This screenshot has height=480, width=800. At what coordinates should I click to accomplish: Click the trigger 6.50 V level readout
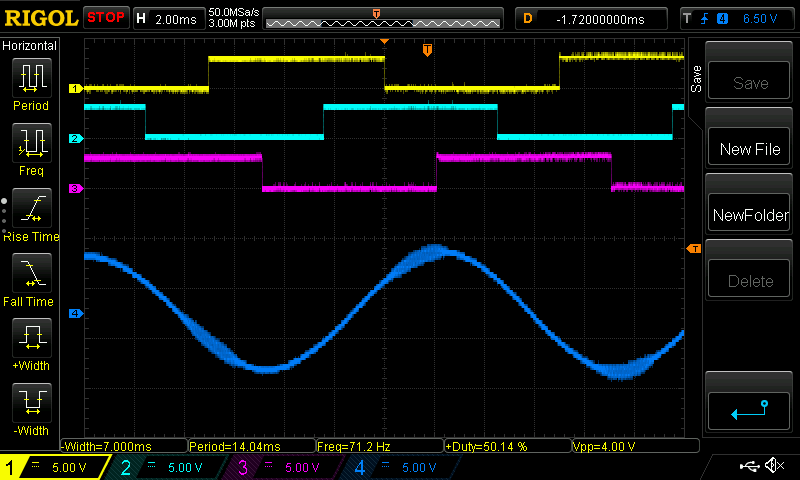760,19
